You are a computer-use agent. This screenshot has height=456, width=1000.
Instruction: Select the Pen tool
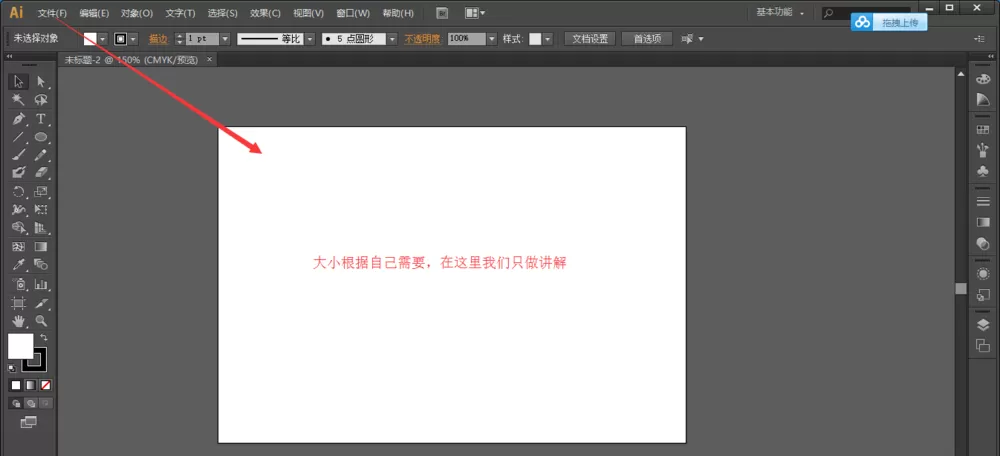pyautogui.click(x=18, y=119)
